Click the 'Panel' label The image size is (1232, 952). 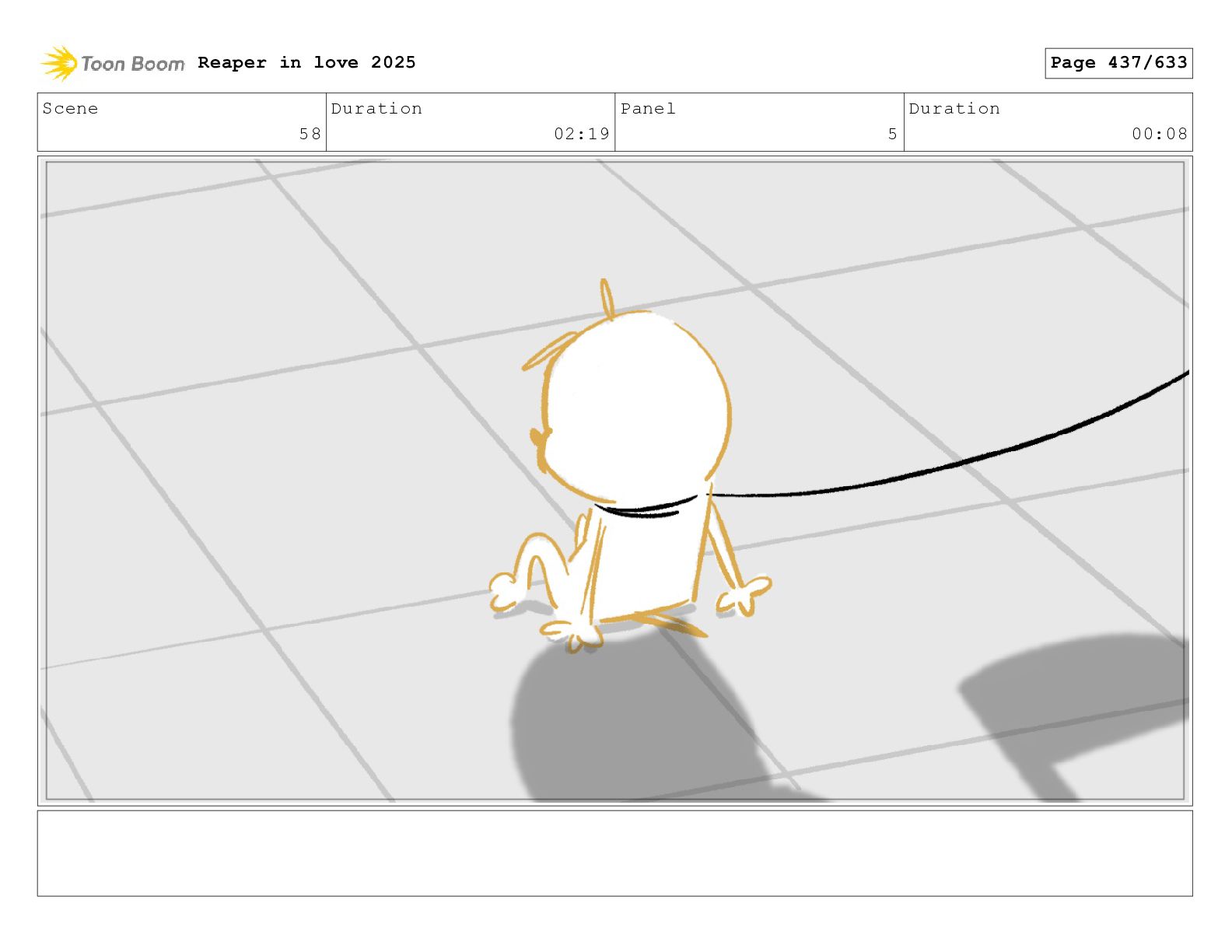tap(648, 109)
